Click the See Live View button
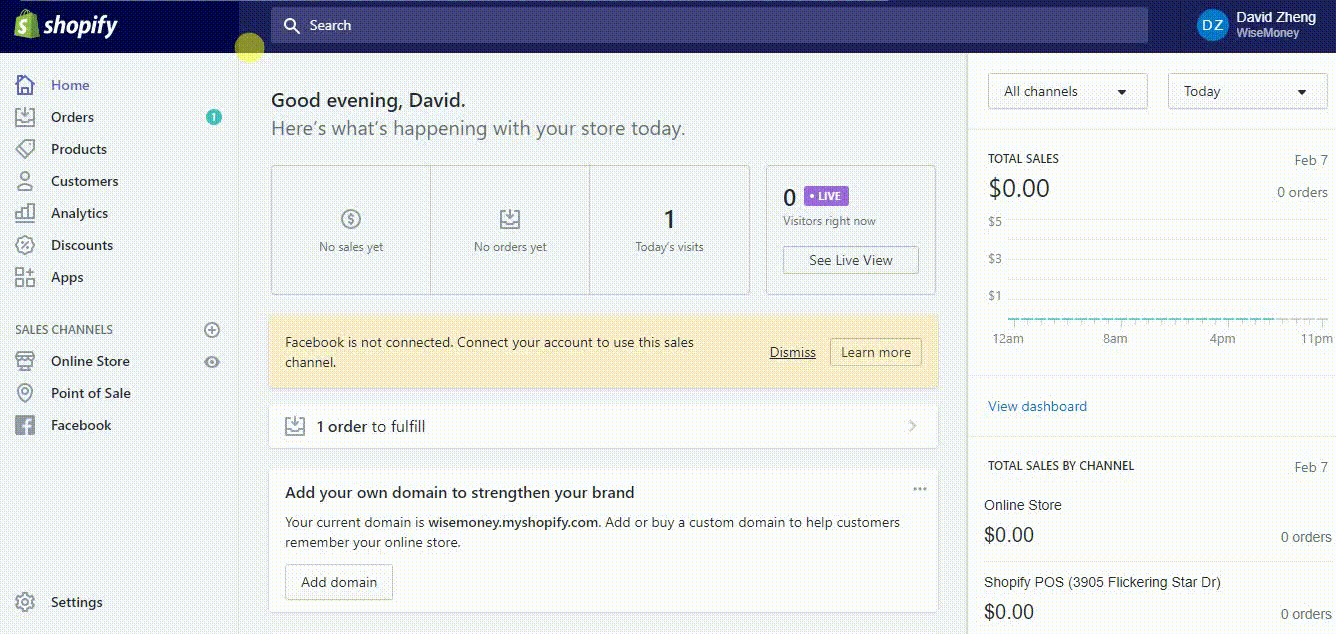 point(851,260)
